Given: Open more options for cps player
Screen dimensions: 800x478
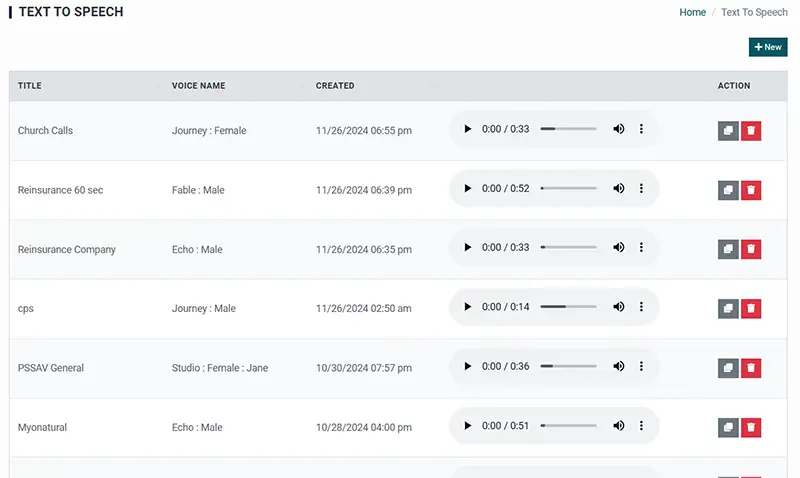Looking at the screenshot, I should 641,307.
